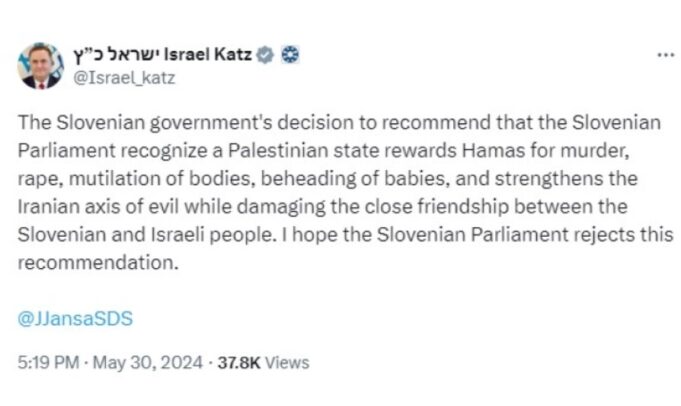Screen dimensions: 681x406
Task: Open the @JJansaSDS mention link
Action: 76,319
